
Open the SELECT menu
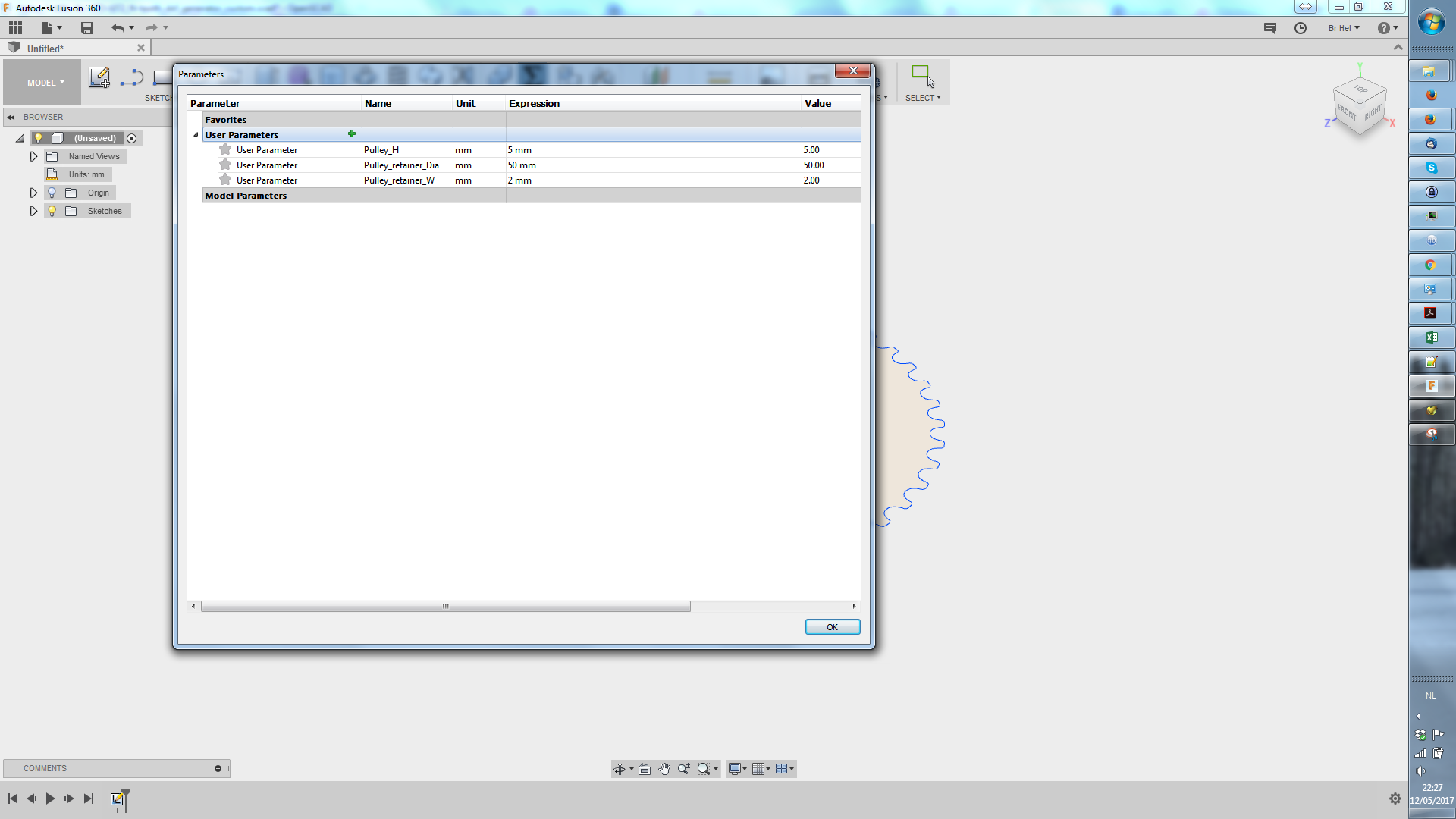pos(922,98)
